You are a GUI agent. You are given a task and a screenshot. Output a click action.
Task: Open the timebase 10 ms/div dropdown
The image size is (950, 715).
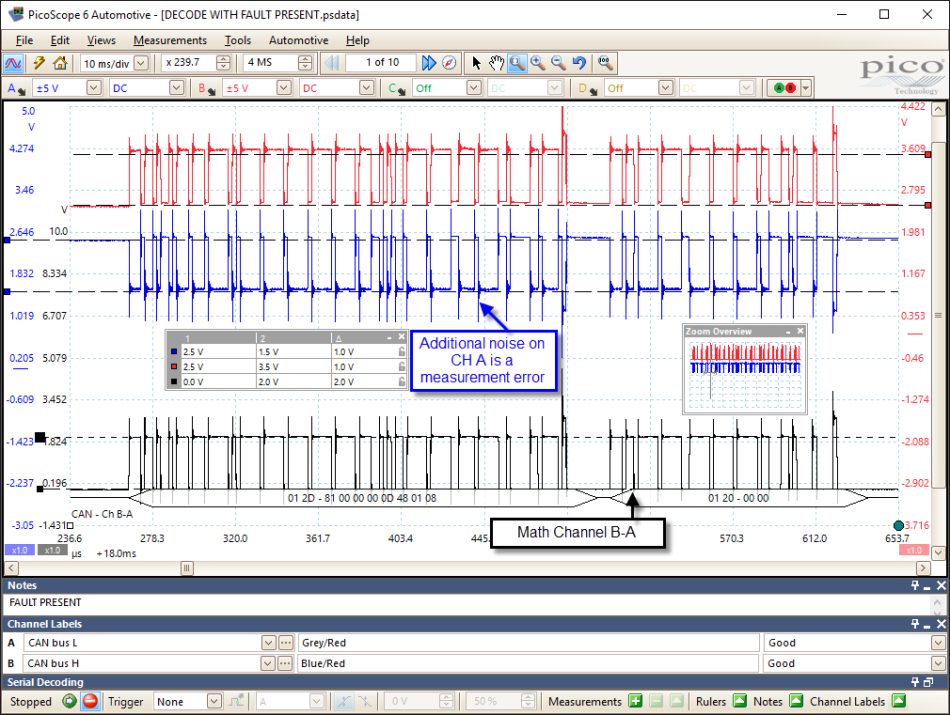[141, 63]
